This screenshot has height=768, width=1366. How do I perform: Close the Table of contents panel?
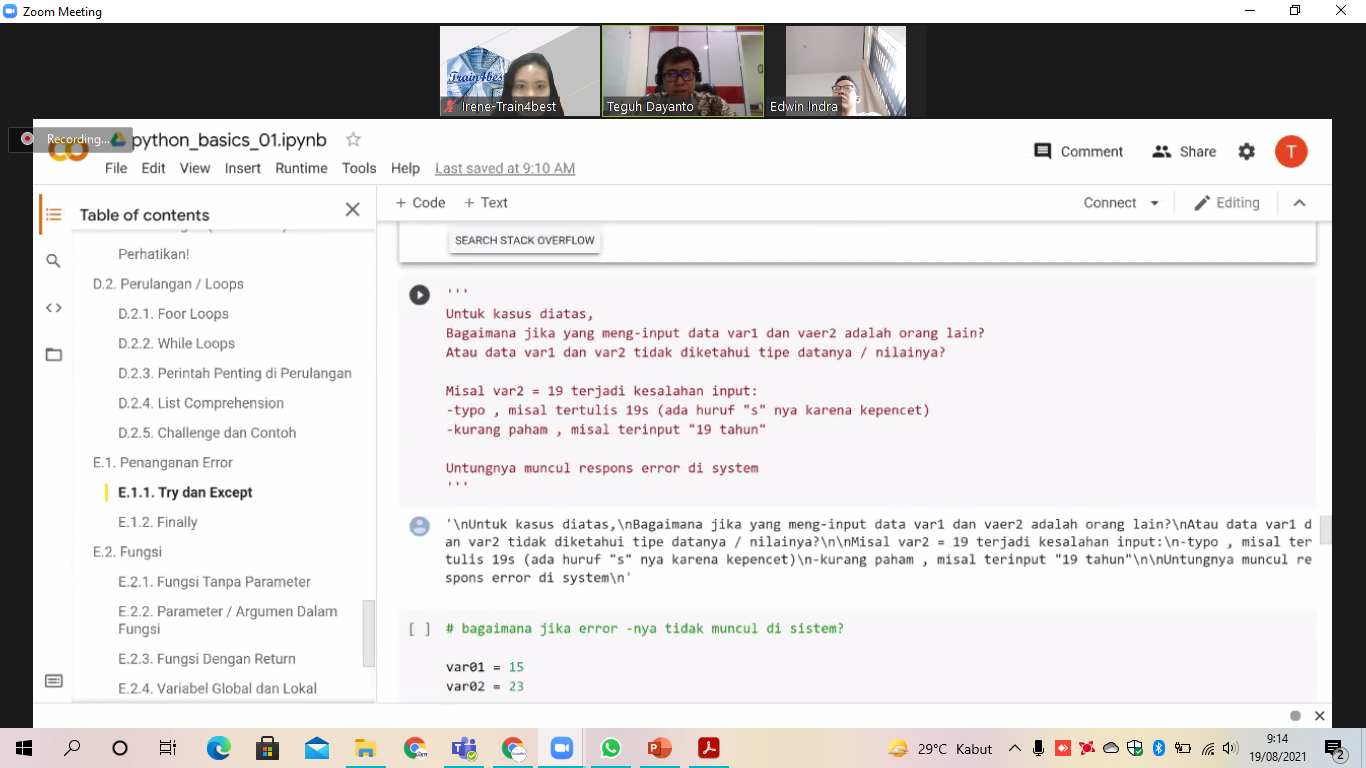click(352, 209)
